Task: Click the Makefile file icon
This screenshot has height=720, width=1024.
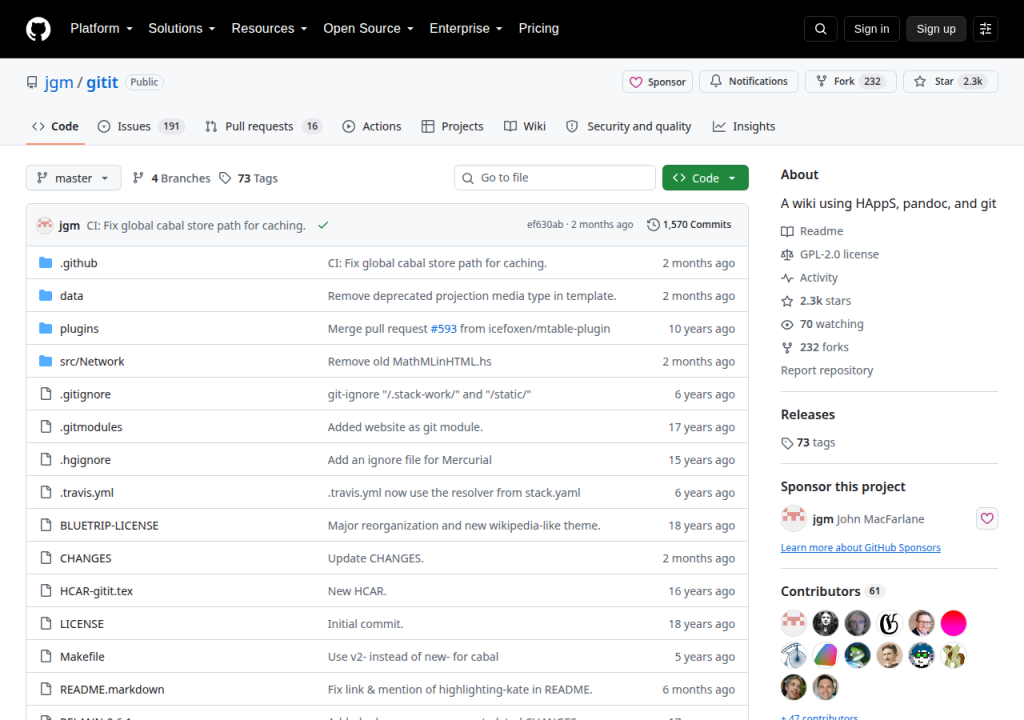Action: click(46, 656)
